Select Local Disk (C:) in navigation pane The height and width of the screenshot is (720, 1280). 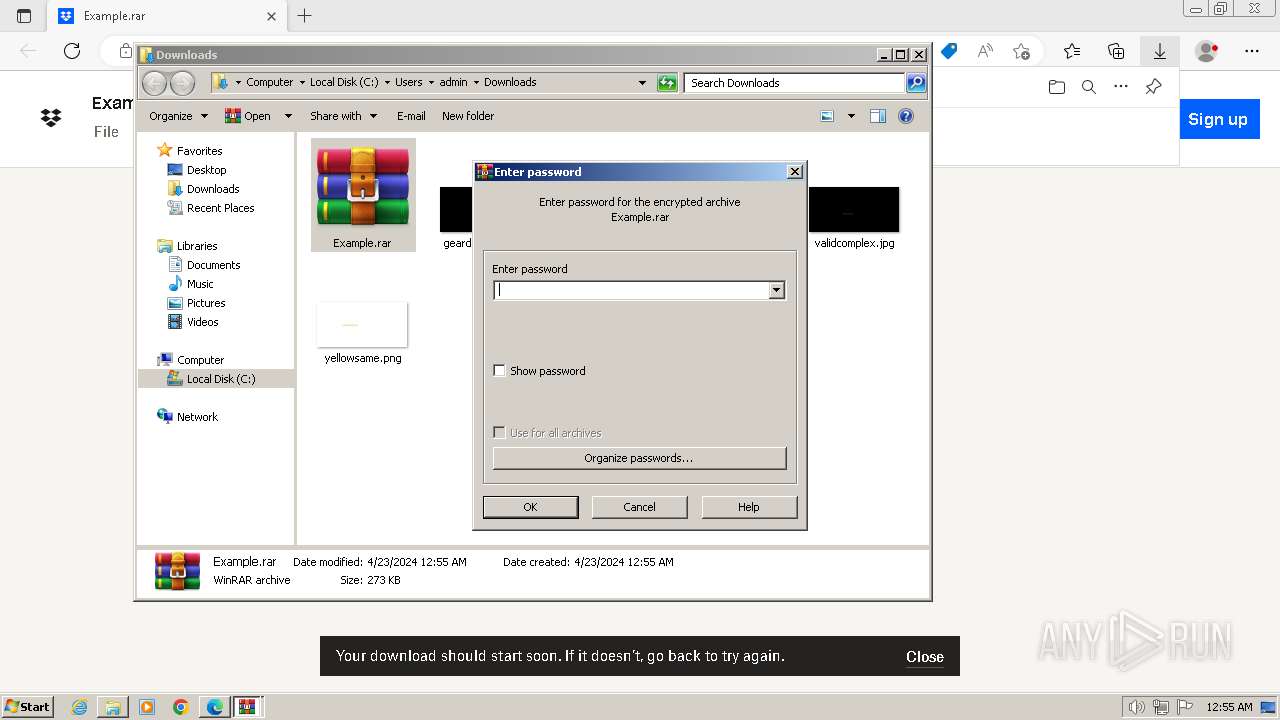pyautogui.click(x=220, y=379)
